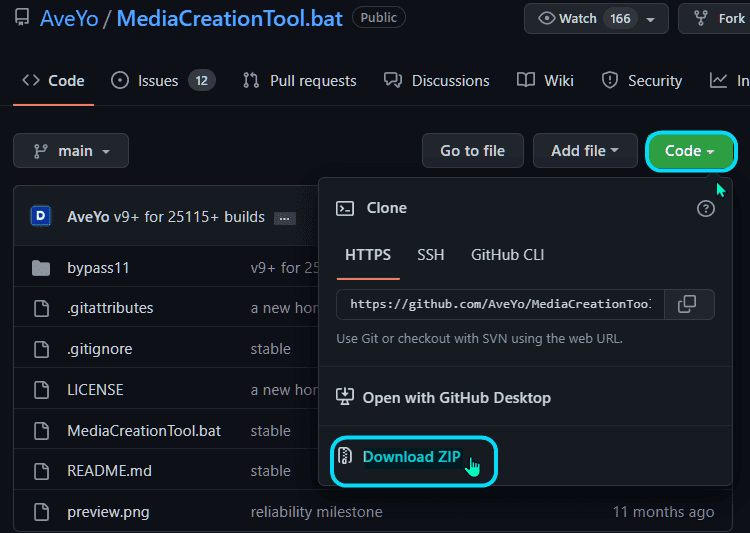The width and height of the screenshot is (750, 533).
Task: Open the AveYo owner link
Action: click(x=69, y=19)
